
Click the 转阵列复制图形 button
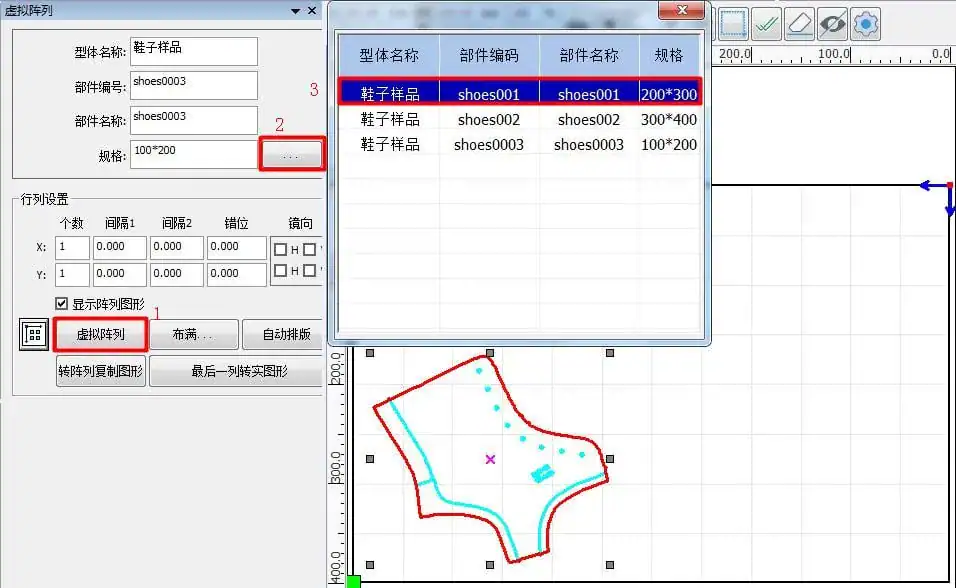tap(101, 371)
